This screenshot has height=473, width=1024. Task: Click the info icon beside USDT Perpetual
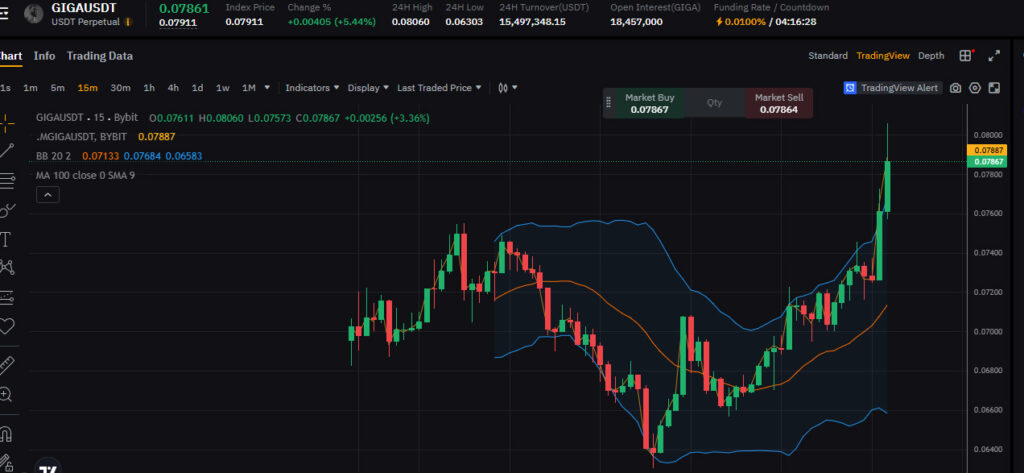tap(127, 22)
